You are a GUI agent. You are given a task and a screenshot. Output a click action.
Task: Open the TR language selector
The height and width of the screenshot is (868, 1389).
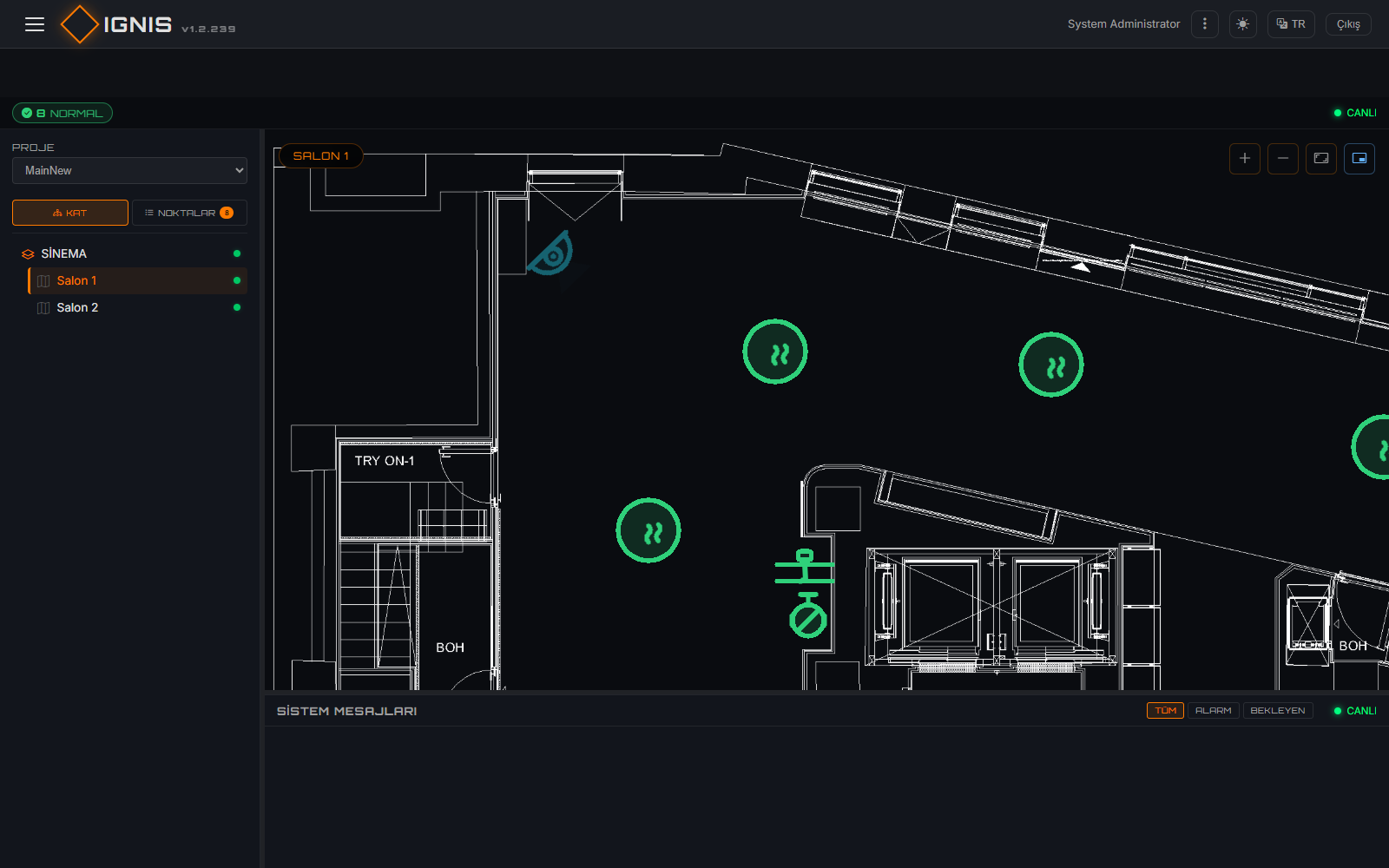[x=1292, y=24]
